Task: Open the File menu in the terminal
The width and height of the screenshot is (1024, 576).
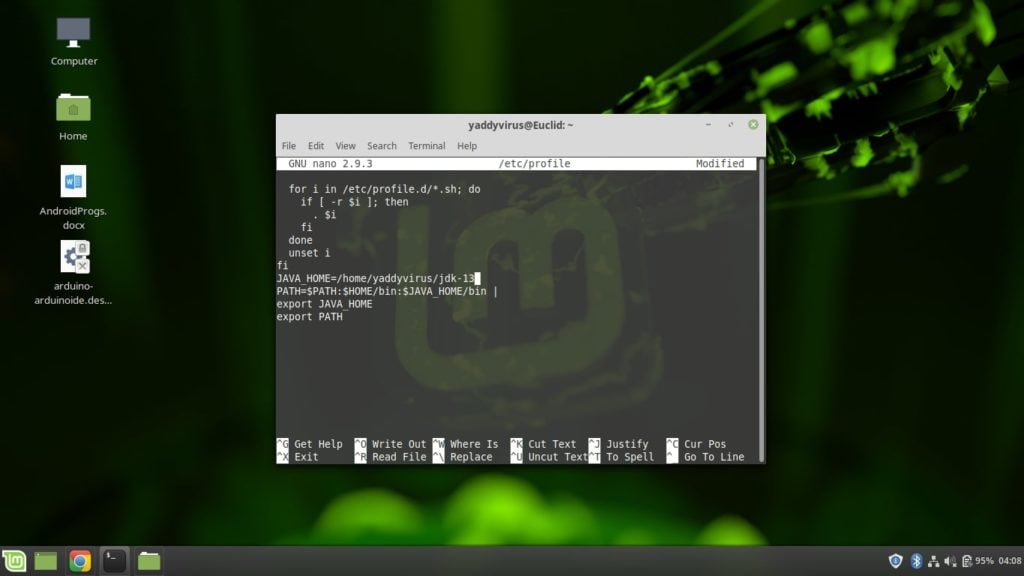Action: tap(289, 146)
